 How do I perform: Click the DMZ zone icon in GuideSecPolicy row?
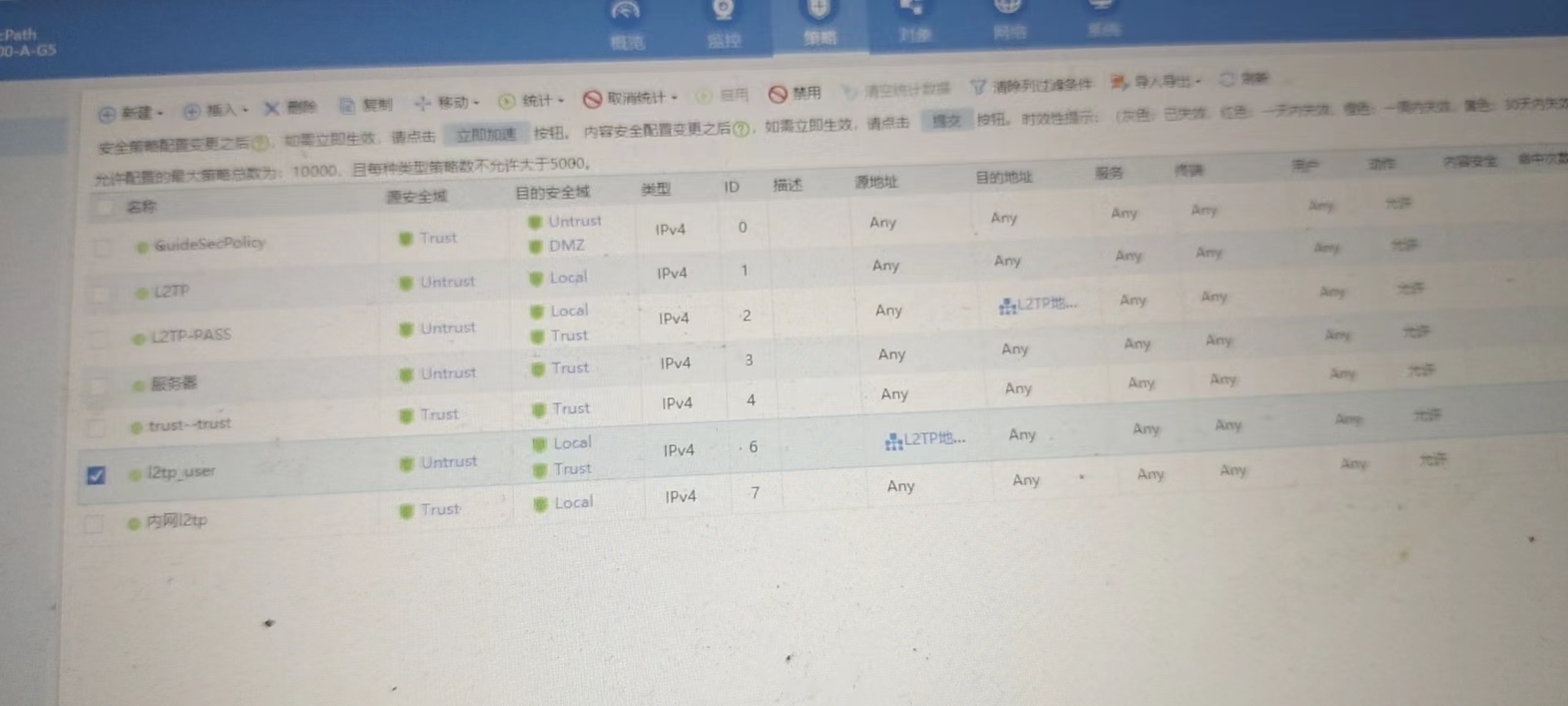coord(536,247)
